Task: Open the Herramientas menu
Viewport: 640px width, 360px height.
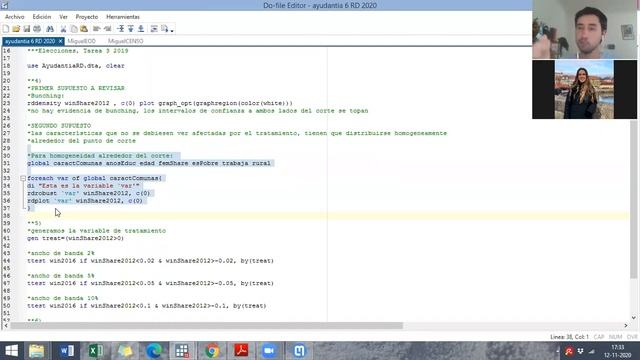Action: 123,17
